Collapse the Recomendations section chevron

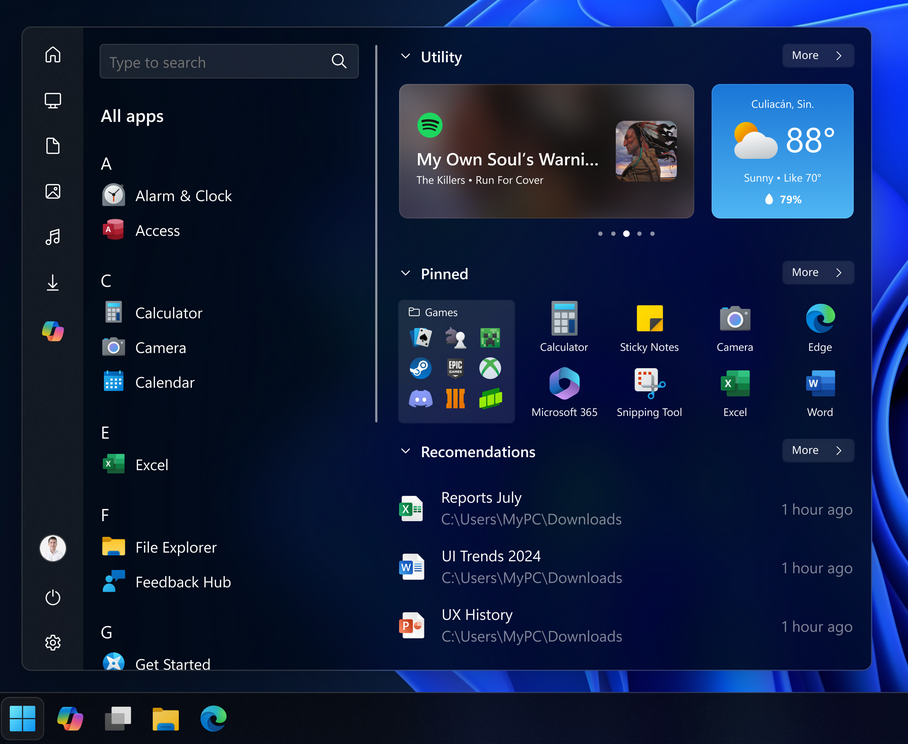pos(406,451)
